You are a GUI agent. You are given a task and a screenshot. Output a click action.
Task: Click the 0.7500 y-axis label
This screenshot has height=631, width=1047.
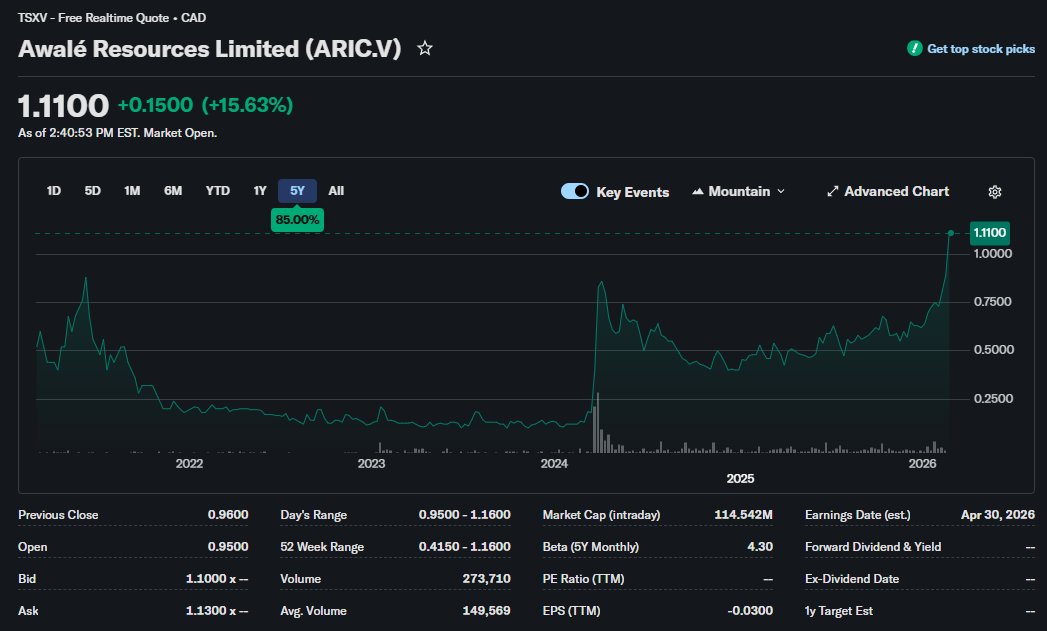click(x=992, y=302)
